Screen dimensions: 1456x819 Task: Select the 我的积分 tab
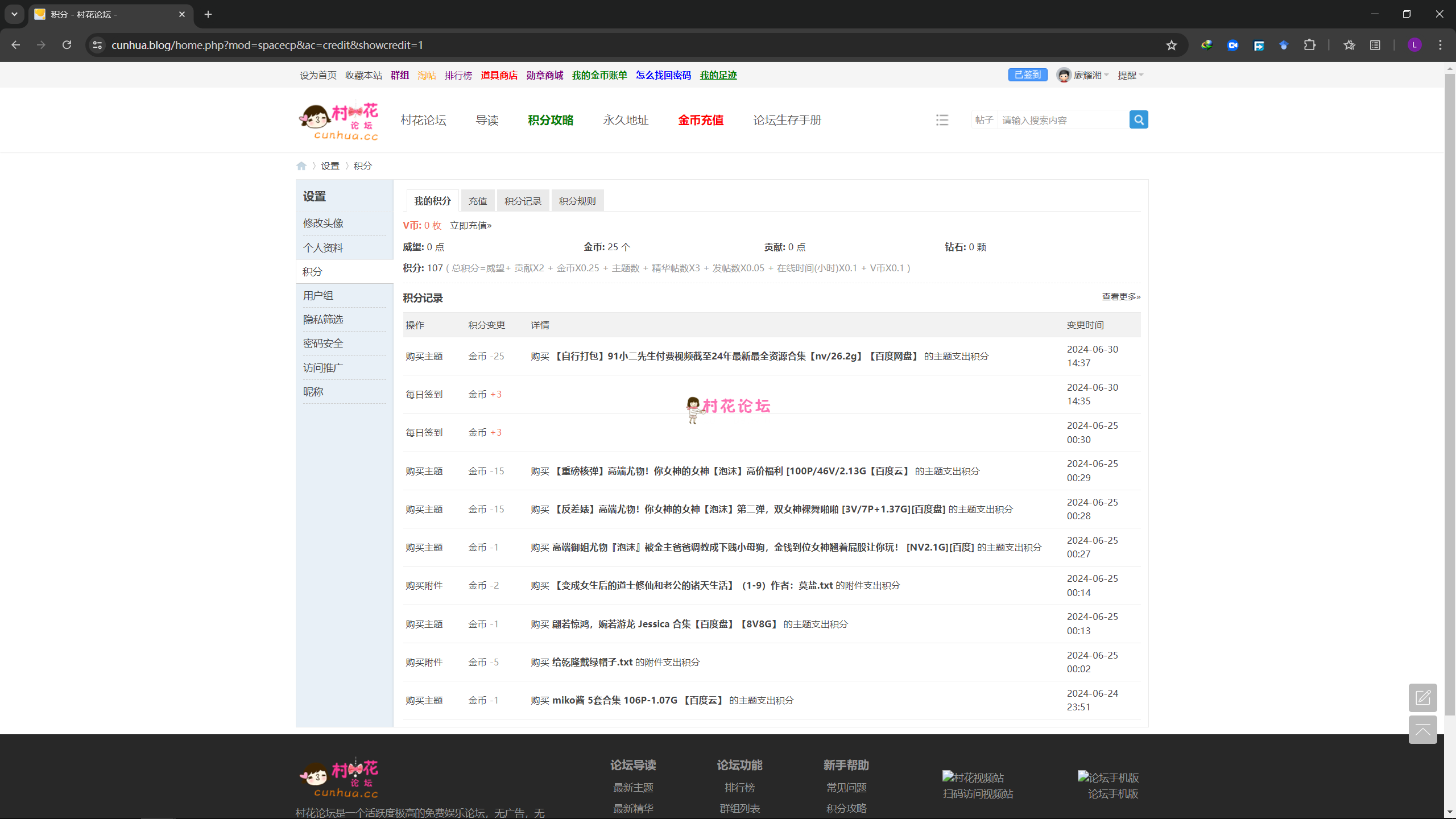432,201
